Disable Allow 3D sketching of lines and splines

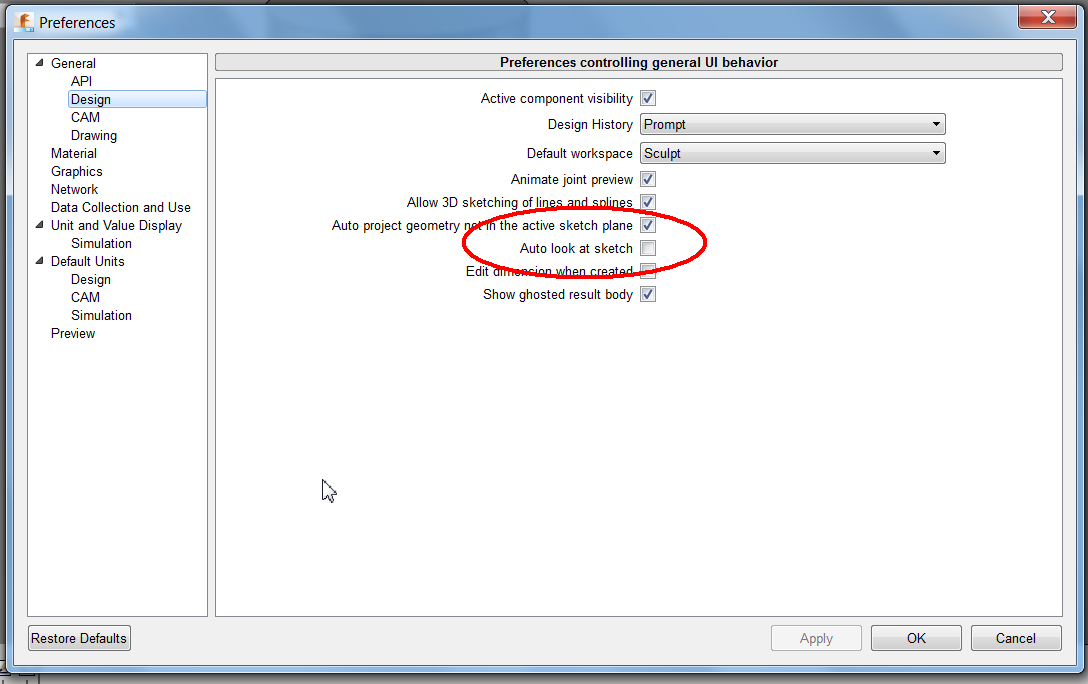[x=647, y=201]
